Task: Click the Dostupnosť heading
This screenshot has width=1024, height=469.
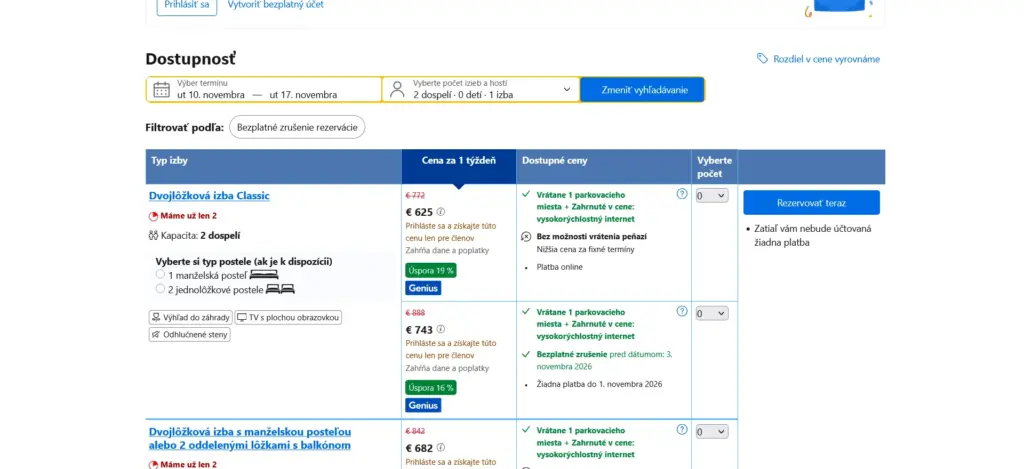Action: pos(190,59)
